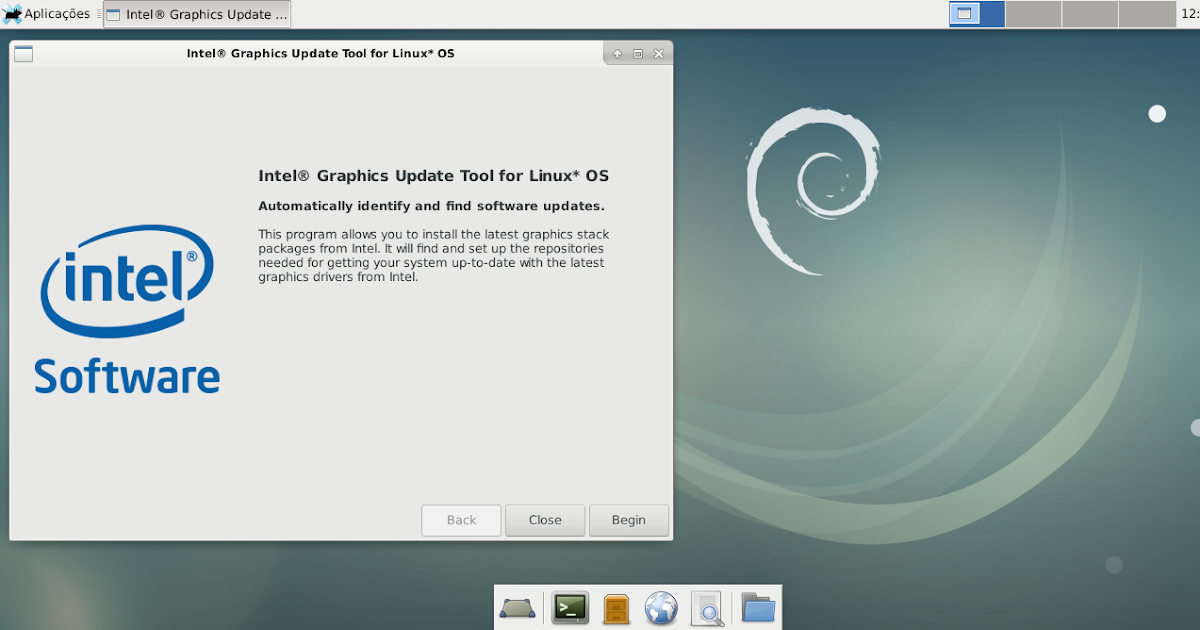The width and height of the screenshot is (1200, 630).
Task: Open the file manager cabinet icon
Action: pos(616,608)
